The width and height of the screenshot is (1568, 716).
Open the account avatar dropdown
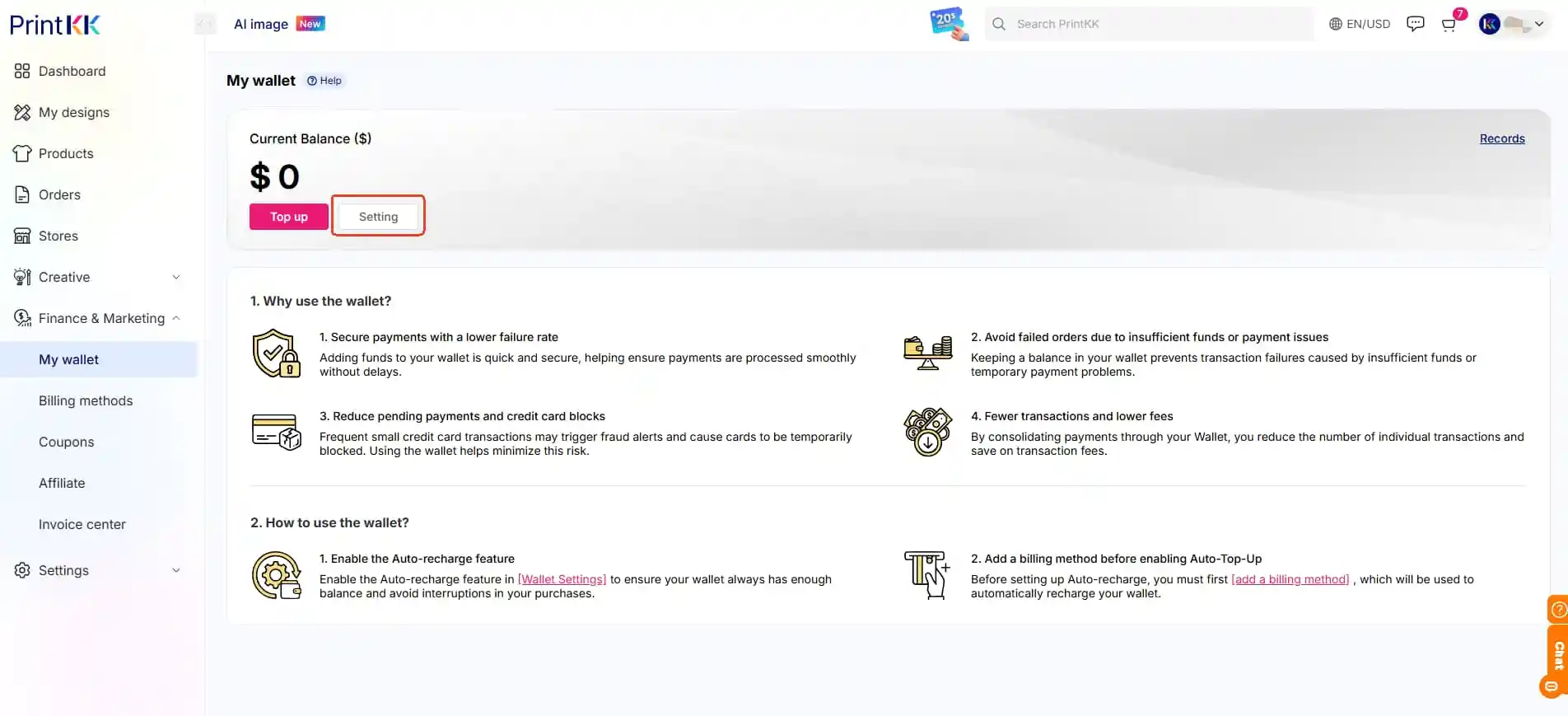tap(1513, 24)
